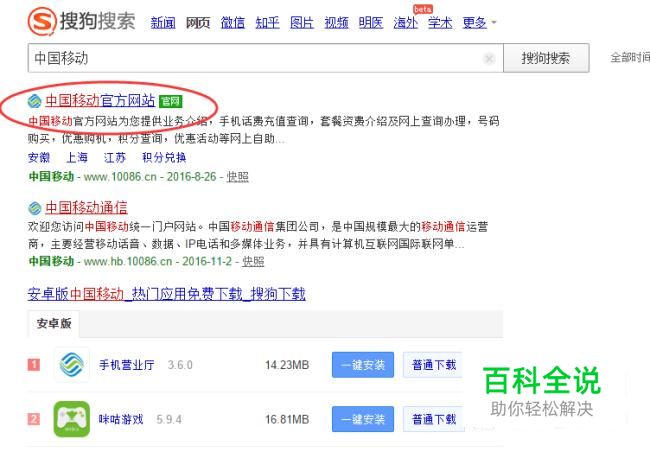
Task: Click China Mobile logo beside 中国移动官方网站
Action: pos(35,101)
